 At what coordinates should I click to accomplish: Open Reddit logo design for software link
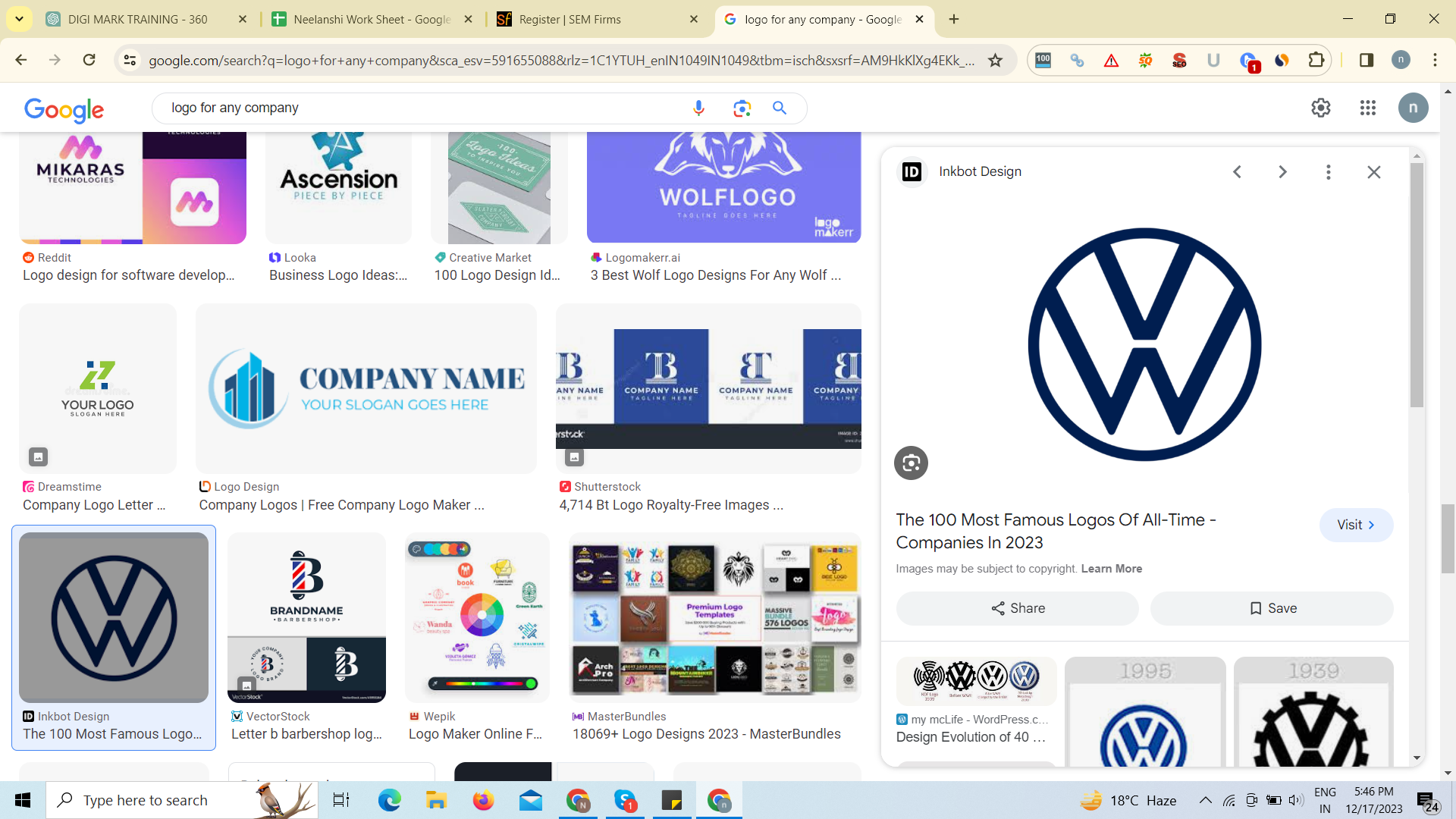pos(129,275)
